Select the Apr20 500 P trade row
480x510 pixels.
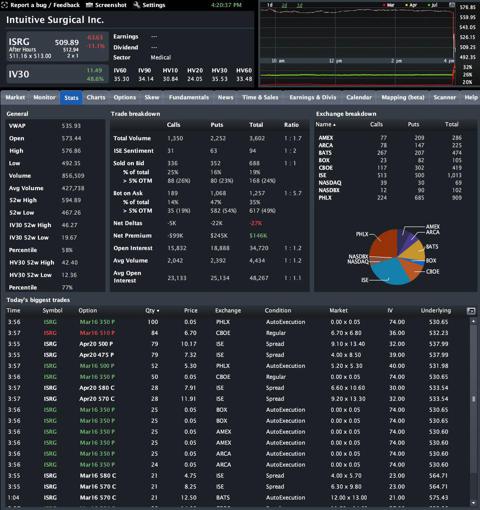[237, 344]
